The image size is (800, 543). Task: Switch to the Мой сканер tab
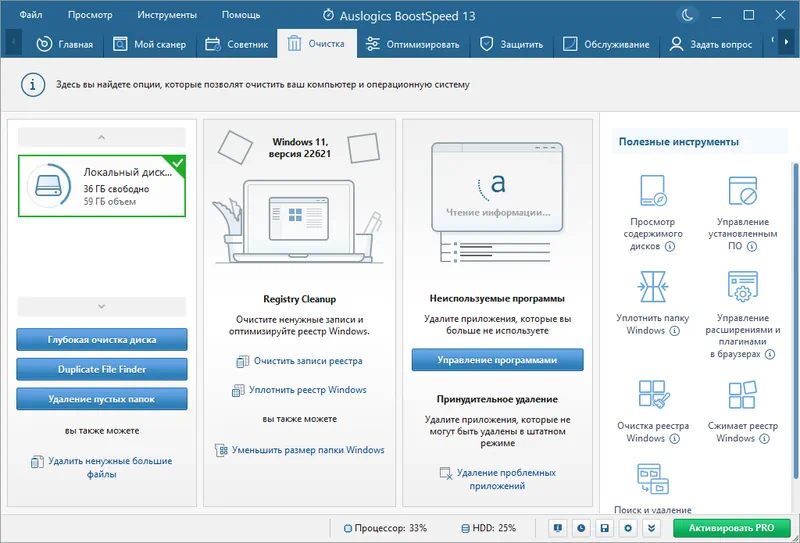(x=149, y=44)
